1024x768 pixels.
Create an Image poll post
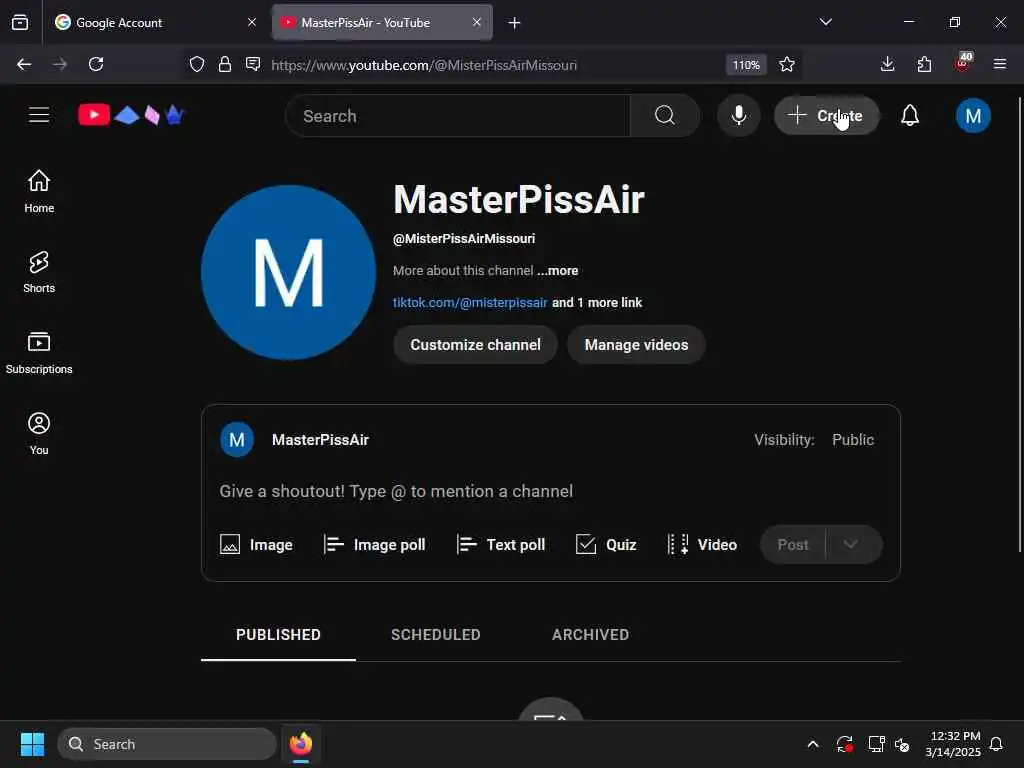click(374, 544)
